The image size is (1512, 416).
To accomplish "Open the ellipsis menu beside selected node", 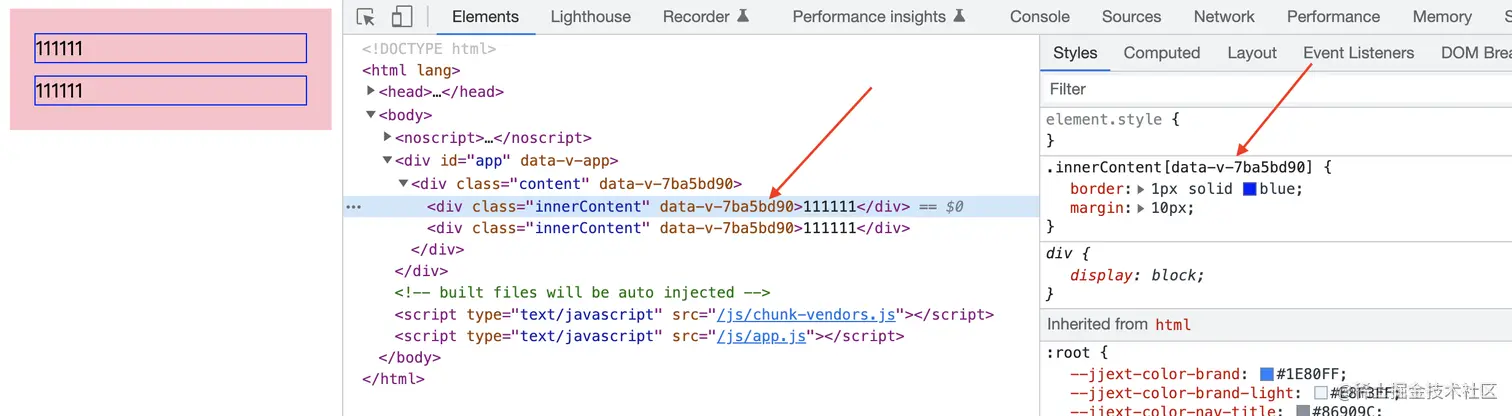I will pos(352,207).
